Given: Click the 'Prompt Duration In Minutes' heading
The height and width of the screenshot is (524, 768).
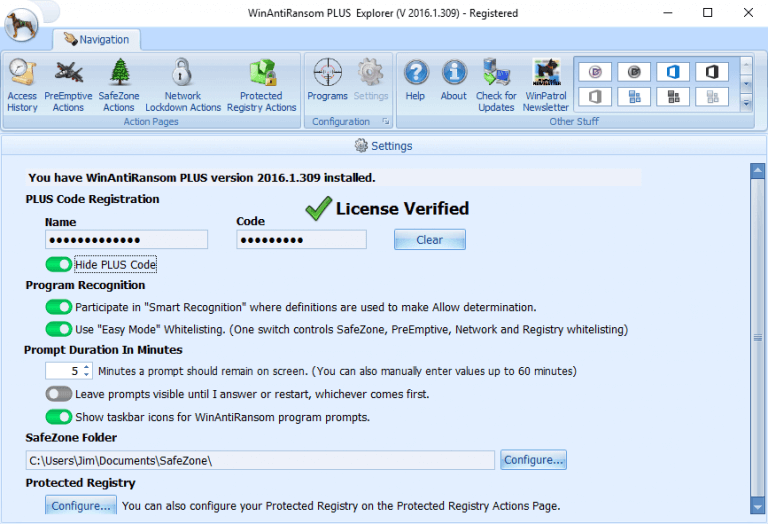Looking at the screenshot, I should pyautogui.click(x=103, y=350).
